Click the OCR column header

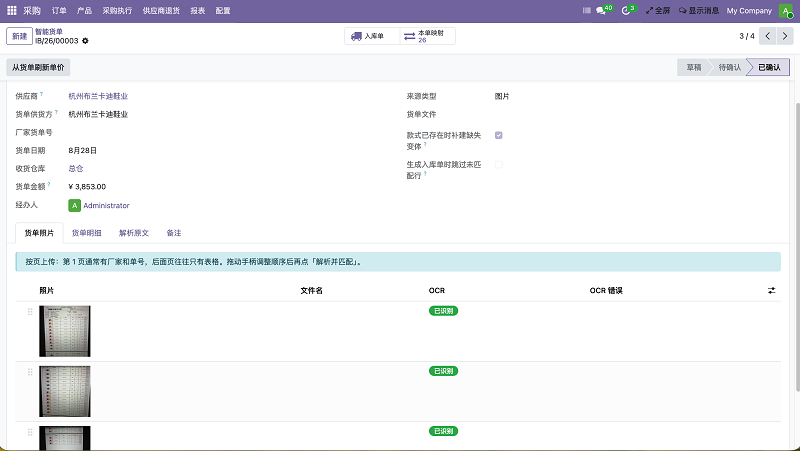(437, 290)
